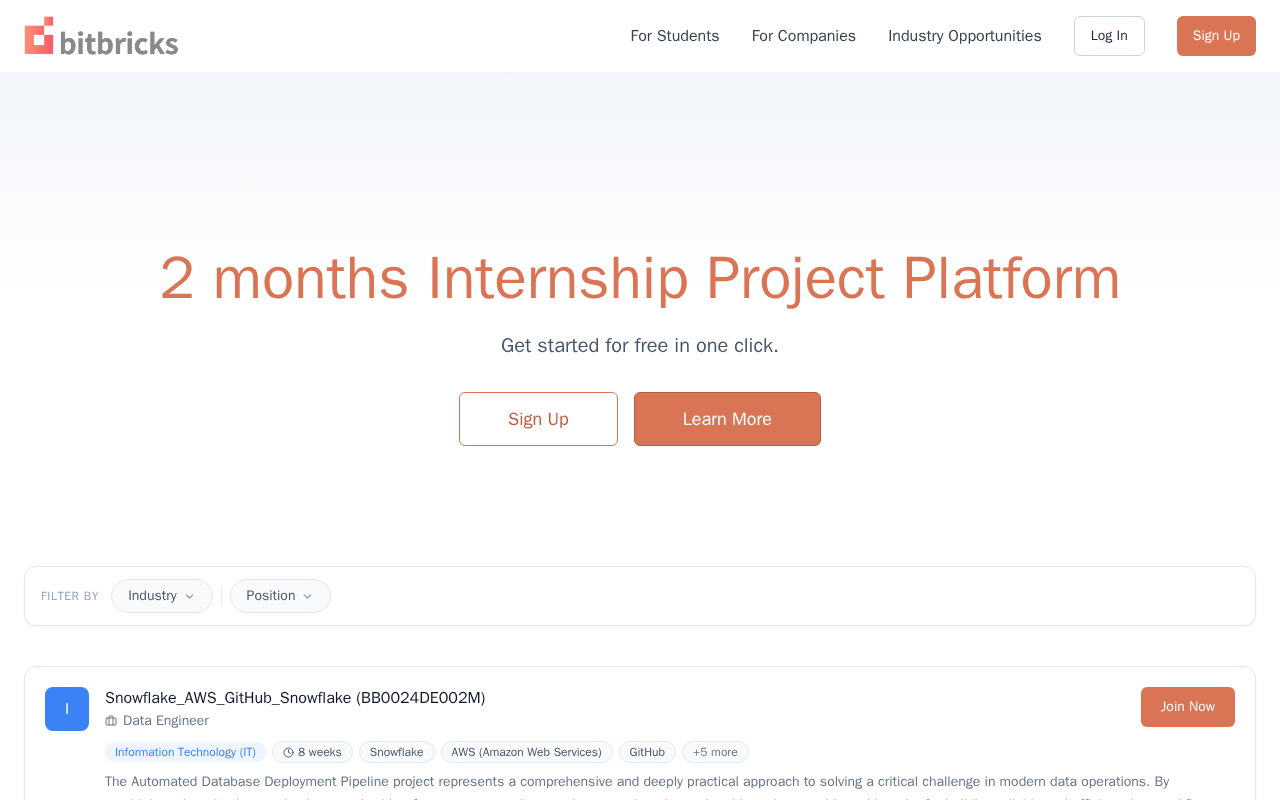Open the Position filter dropdown
This screenshot has height=800, width=1280.
280,596
